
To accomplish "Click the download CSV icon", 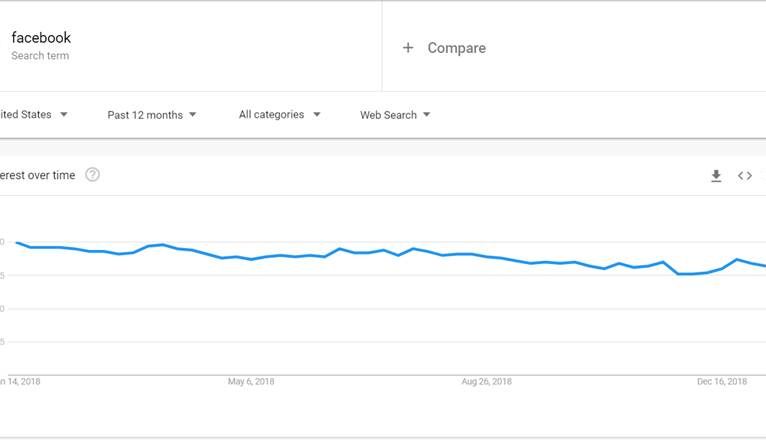I will (716, 176).
